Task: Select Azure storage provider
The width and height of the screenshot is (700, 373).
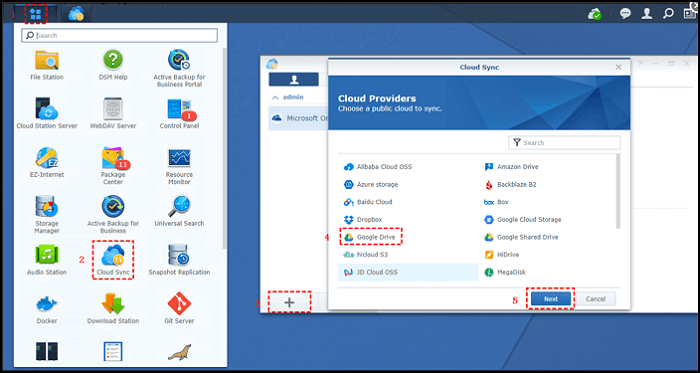Action: coord(371,184)
